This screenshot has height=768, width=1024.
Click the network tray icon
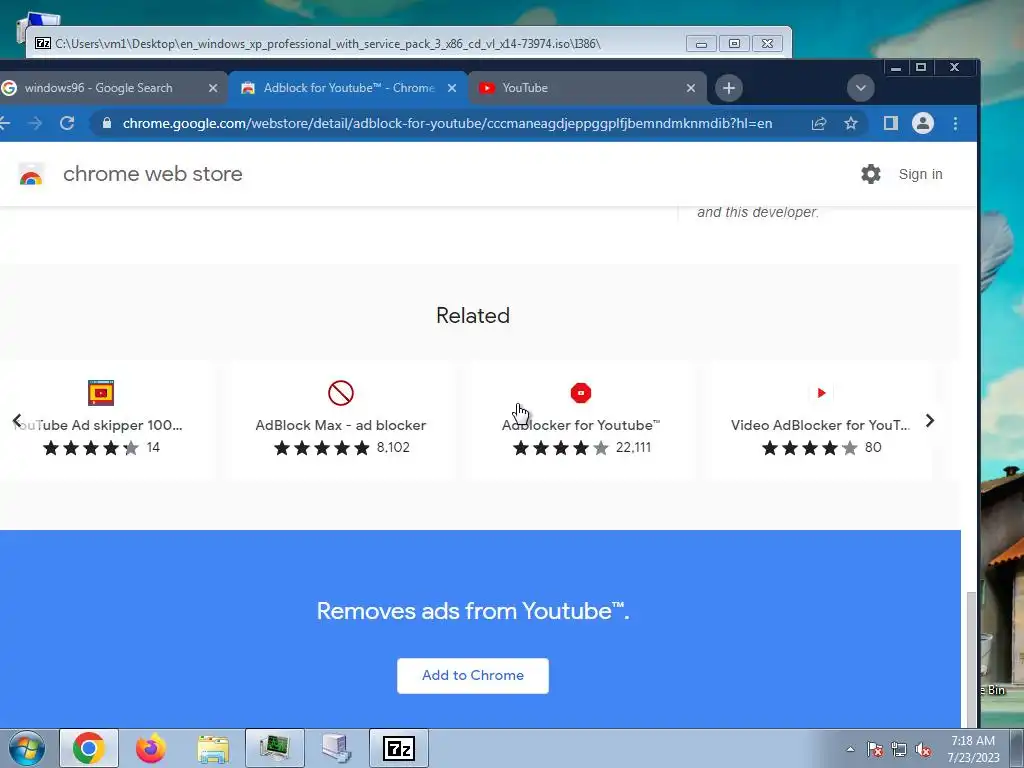(x=899, y=749)
